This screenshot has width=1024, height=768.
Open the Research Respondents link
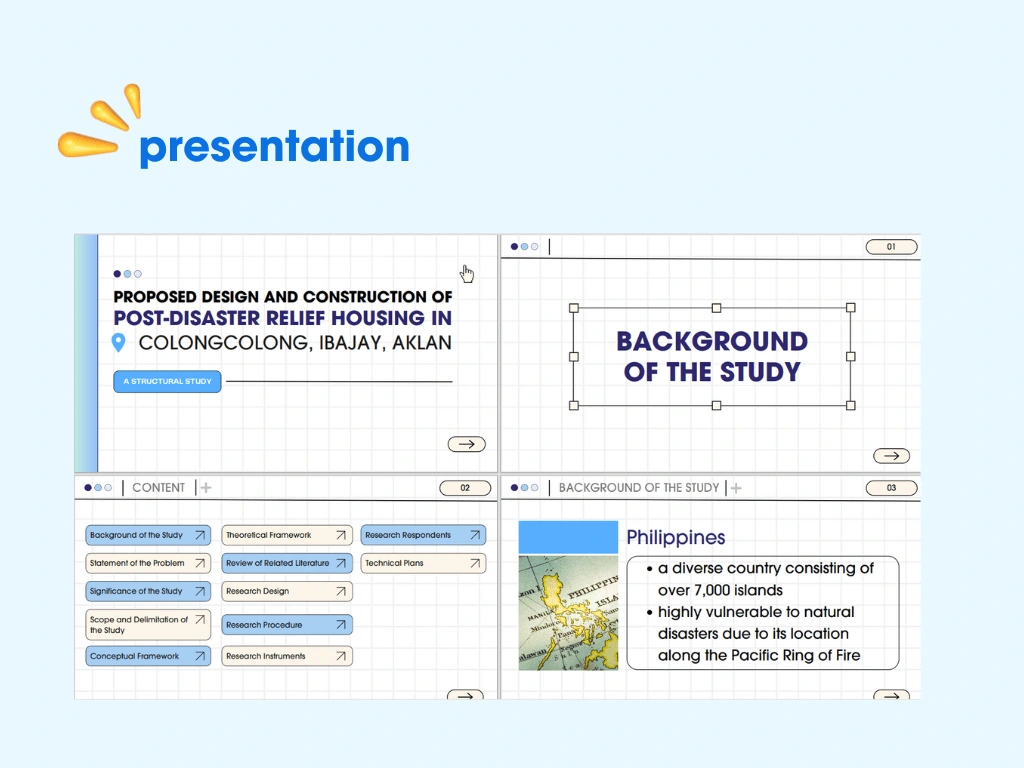(x=423, y=535)
